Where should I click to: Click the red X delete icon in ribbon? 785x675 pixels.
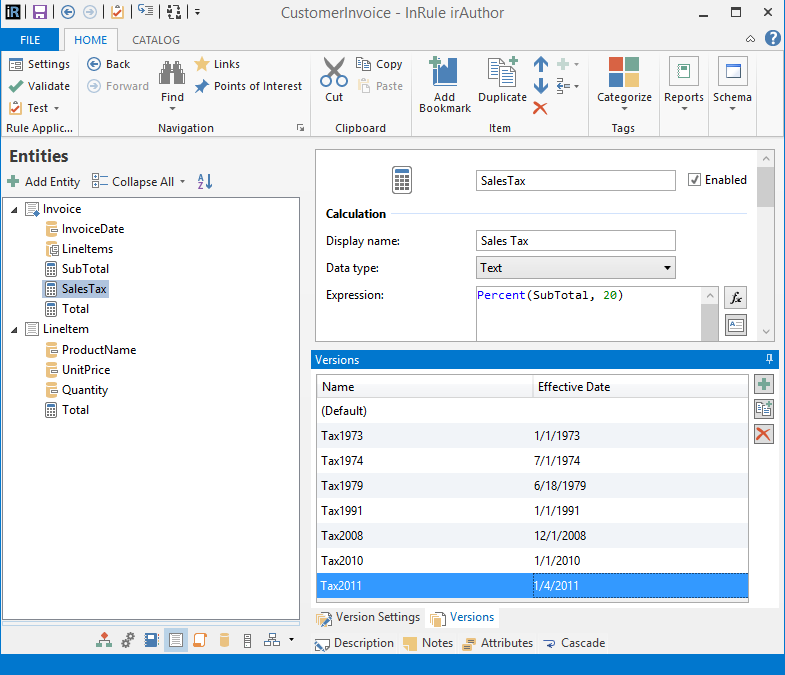click(x=540, y=108)
